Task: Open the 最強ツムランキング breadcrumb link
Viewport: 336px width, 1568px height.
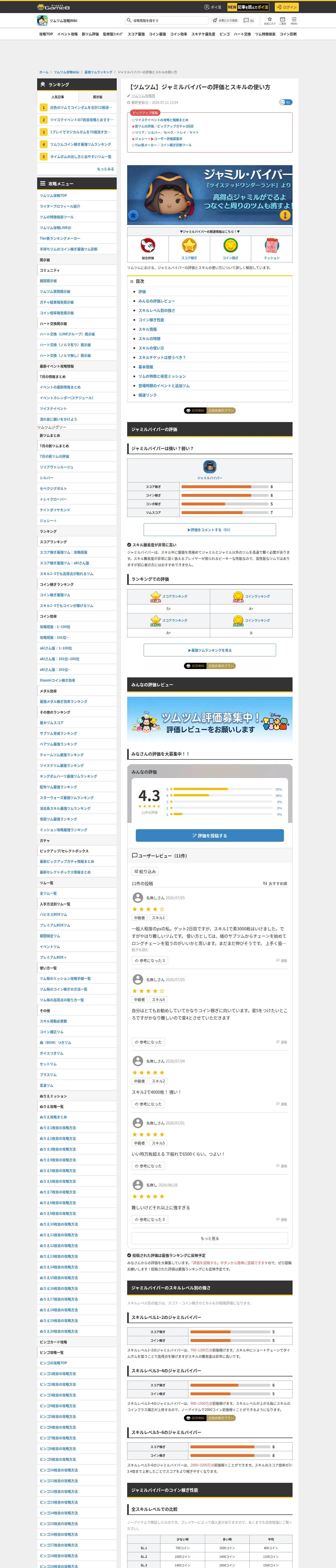Action: coord(98,72)
